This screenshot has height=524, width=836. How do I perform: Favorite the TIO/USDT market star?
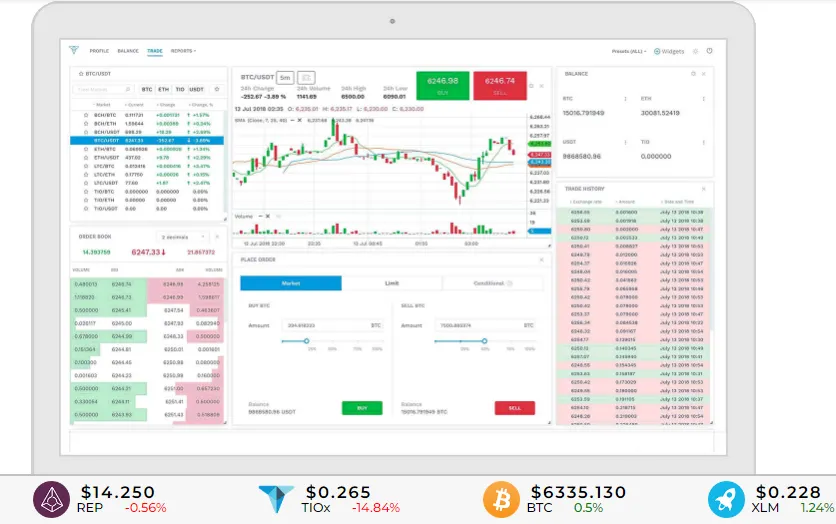[85, 209]
